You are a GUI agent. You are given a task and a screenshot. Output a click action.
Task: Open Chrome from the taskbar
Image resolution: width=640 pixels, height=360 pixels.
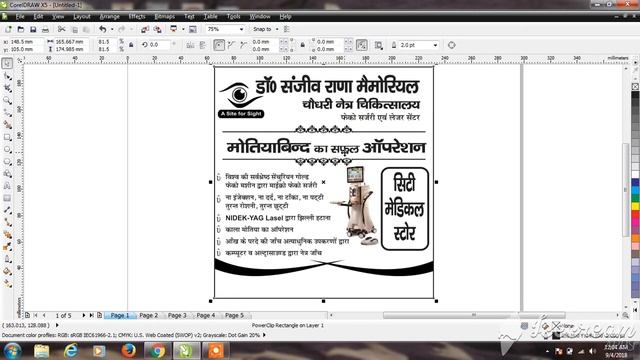(x=157, y=351)
